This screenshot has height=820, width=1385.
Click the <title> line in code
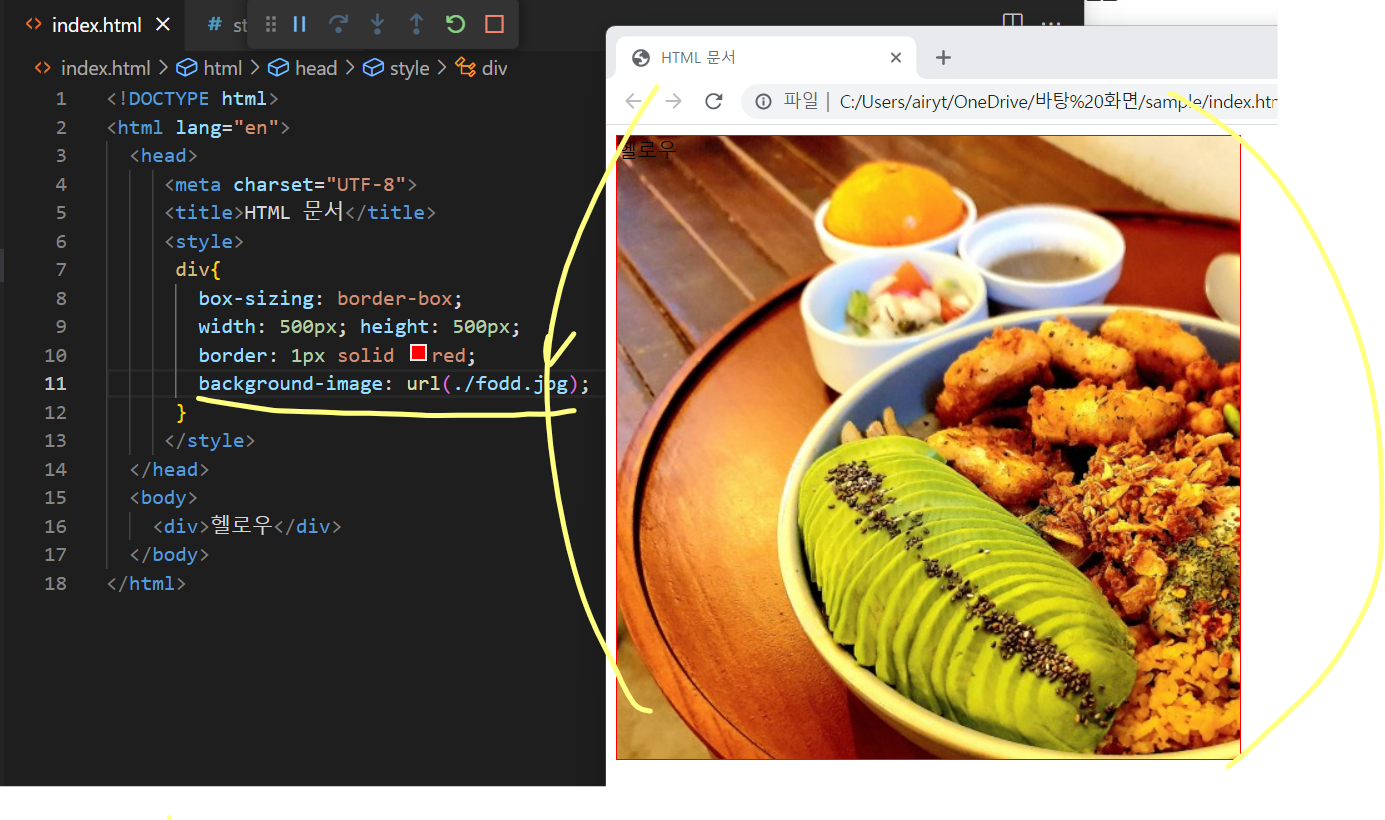tap(300, 212)
